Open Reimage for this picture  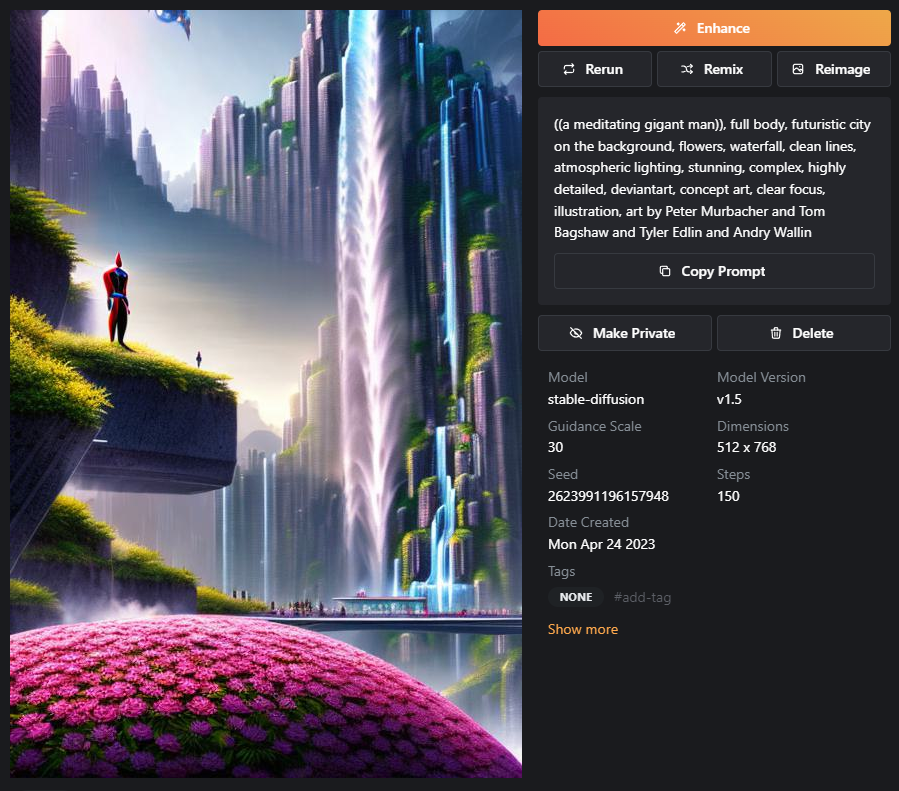(834, 69)
